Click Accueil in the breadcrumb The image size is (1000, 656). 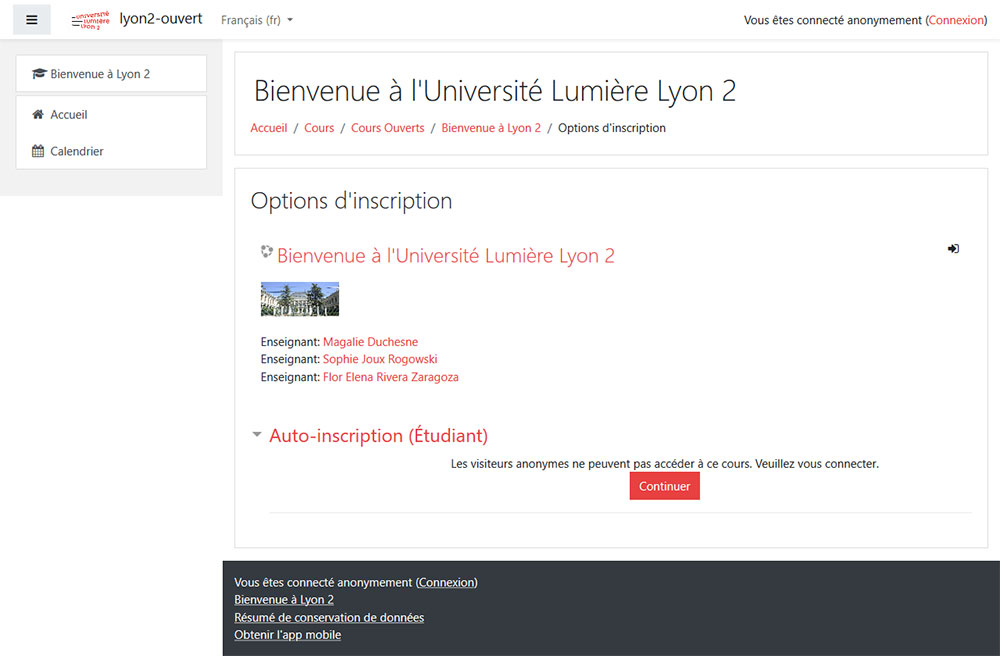(268, 128)
